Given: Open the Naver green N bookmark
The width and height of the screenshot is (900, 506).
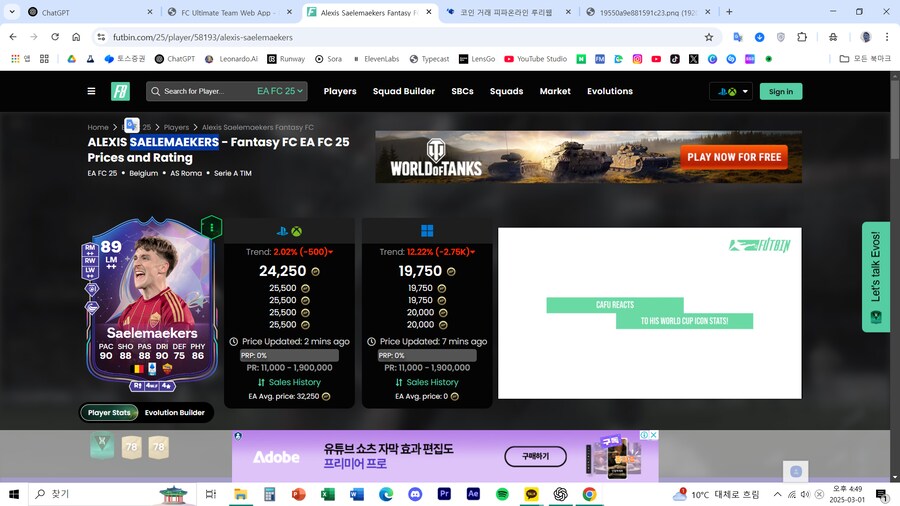Looking at the screenshot, I should click(x=581, y=59).
